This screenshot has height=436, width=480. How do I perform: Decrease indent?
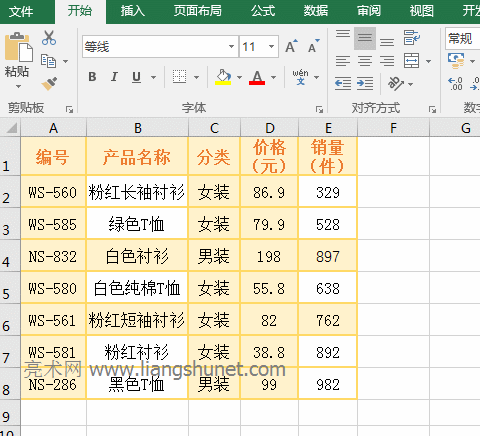(x=343, y=83)
